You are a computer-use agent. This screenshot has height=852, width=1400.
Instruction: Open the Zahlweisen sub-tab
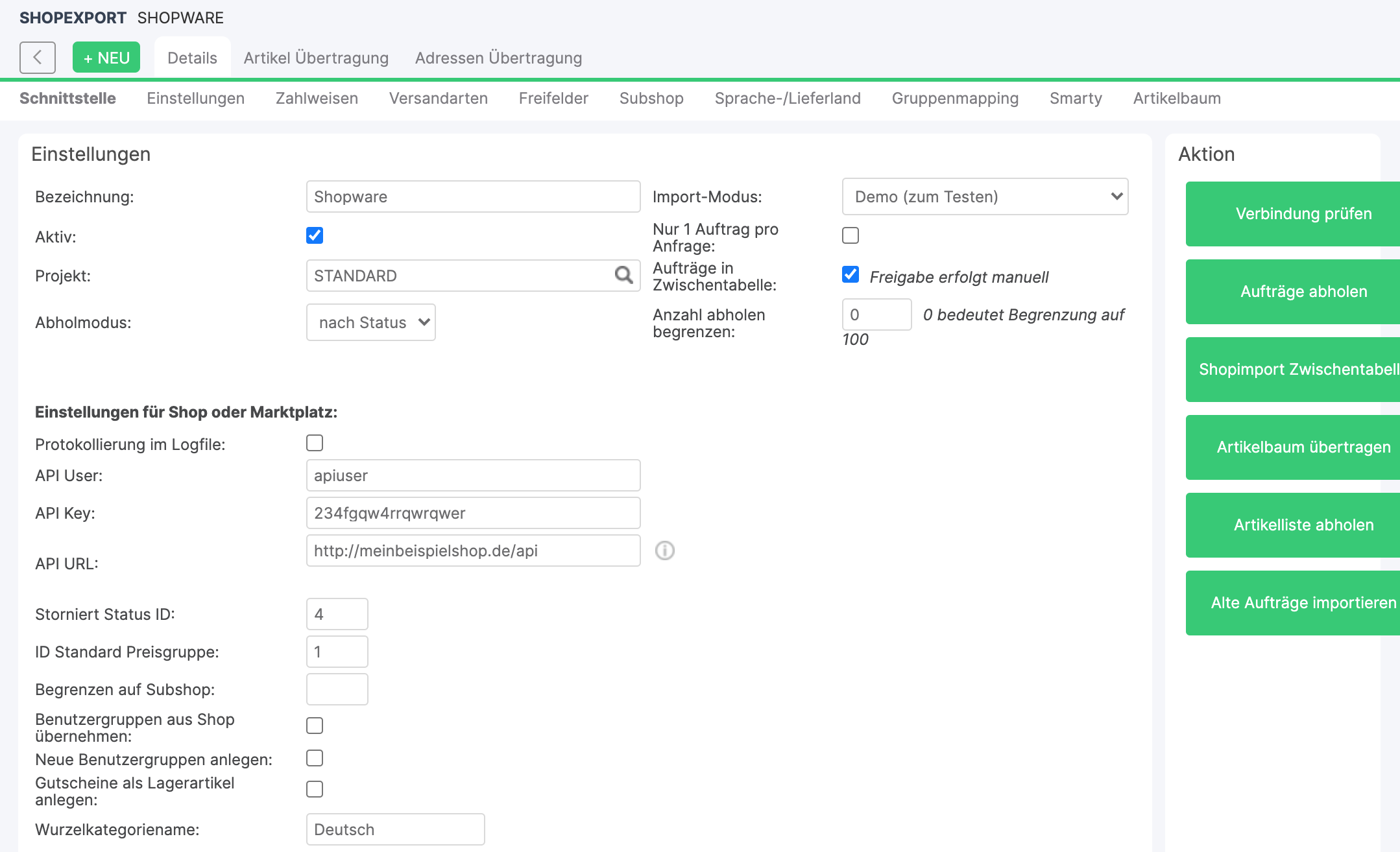317,99
